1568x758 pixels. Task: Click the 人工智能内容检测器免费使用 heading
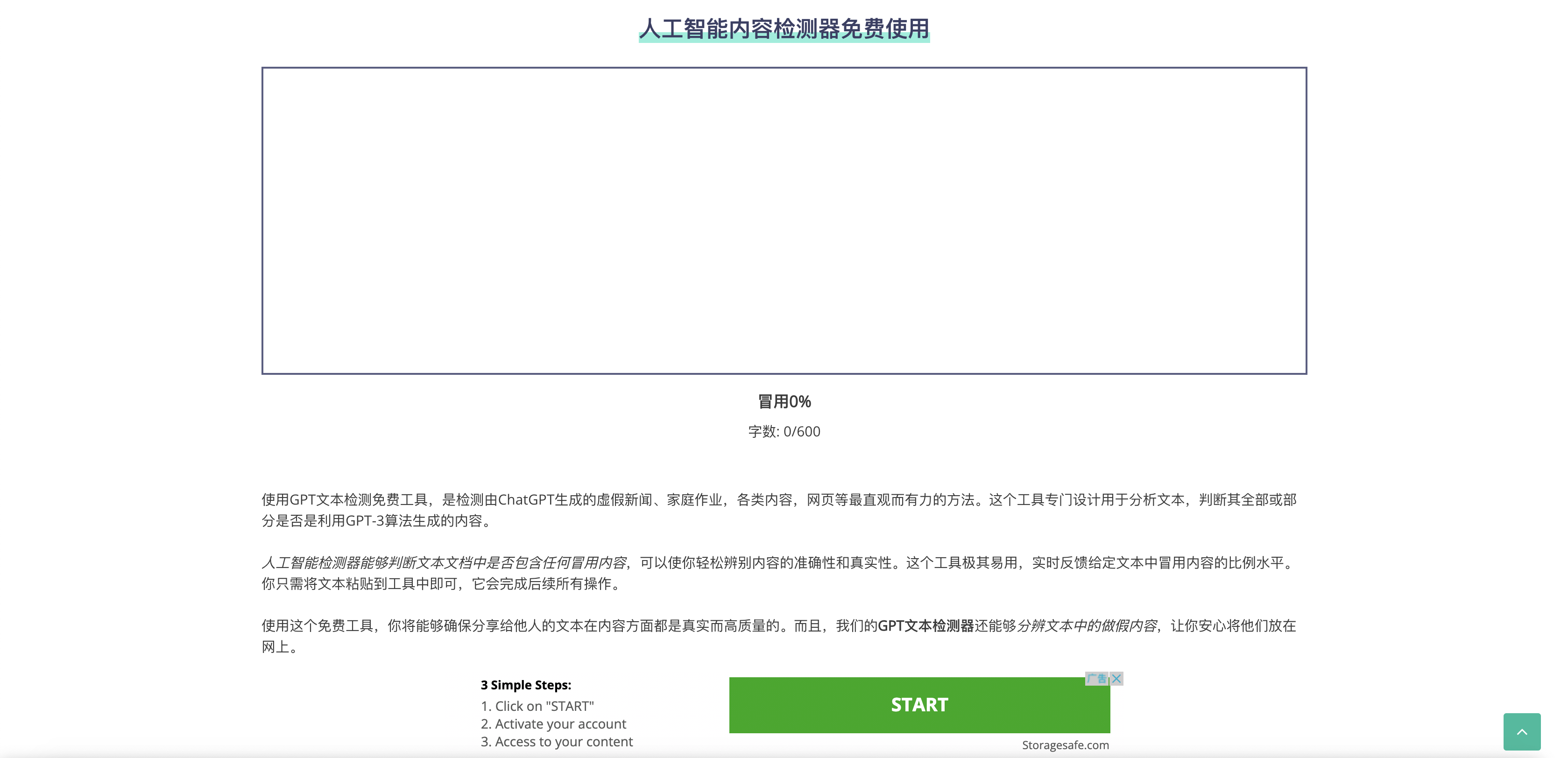(784, 28)
